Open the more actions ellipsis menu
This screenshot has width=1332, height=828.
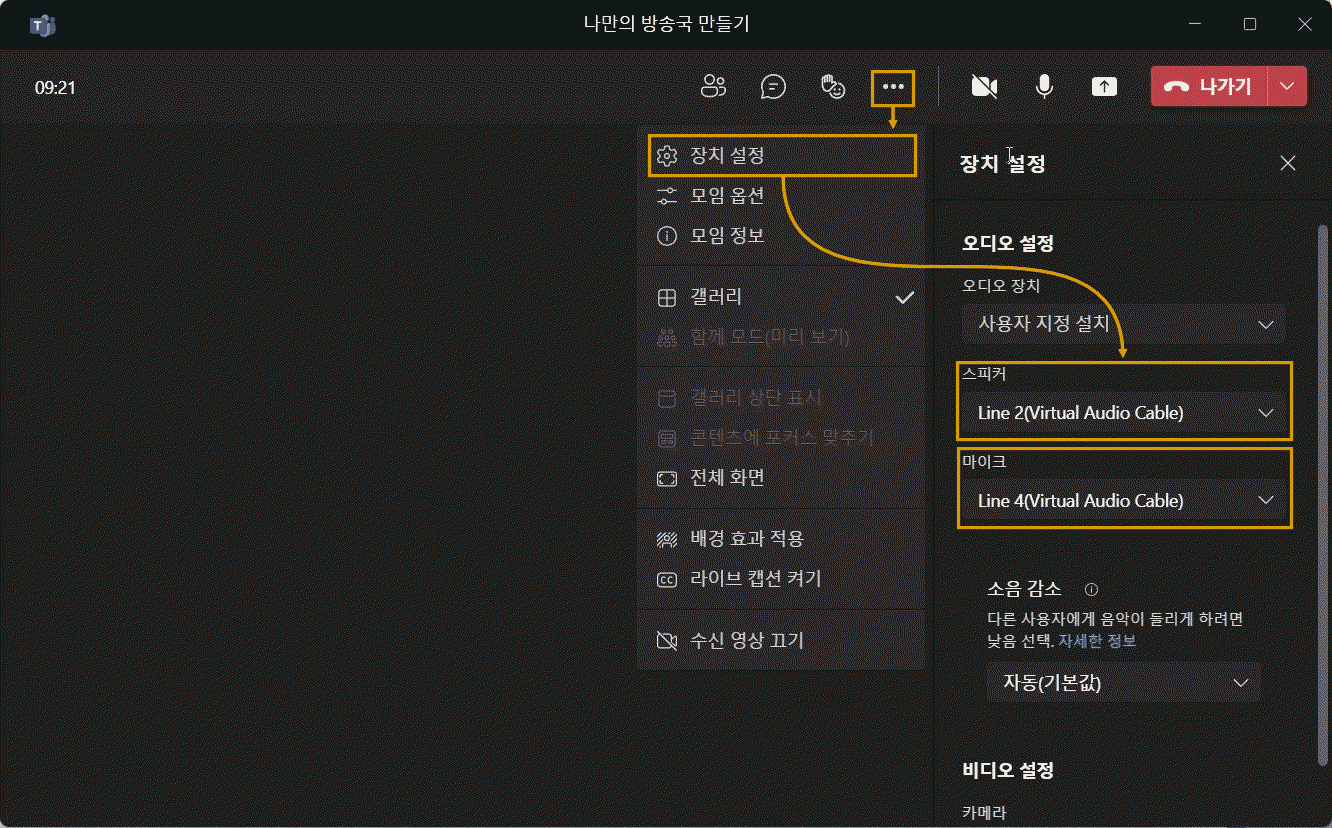[893, 87]
